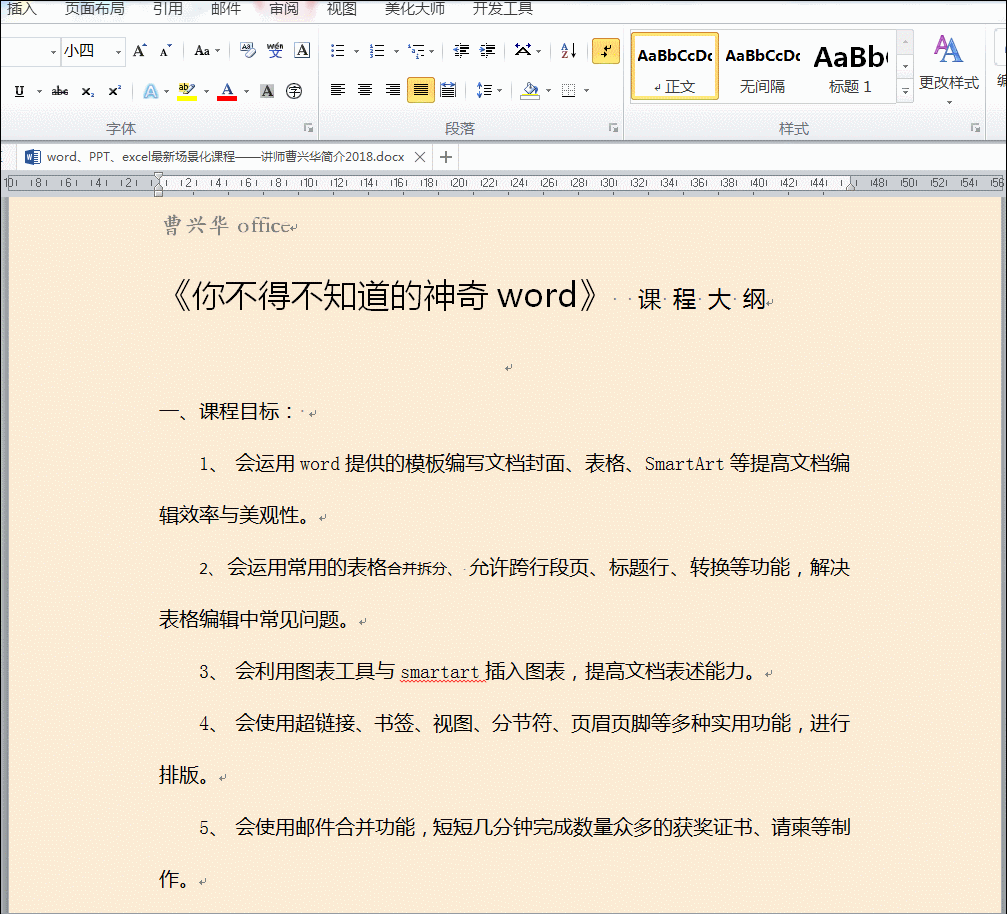Click the Clear Formatting eraser icon

click(247, 51)
